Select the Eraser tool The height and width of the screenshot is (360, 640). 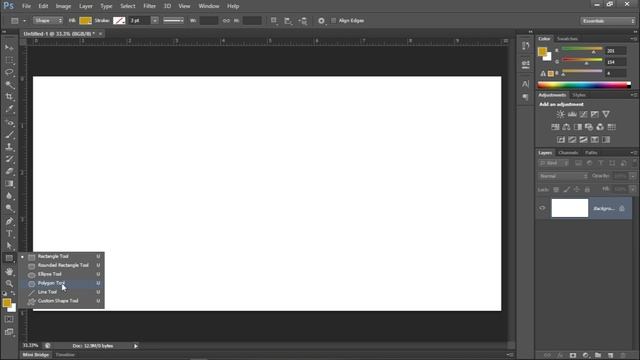point(9,171)
